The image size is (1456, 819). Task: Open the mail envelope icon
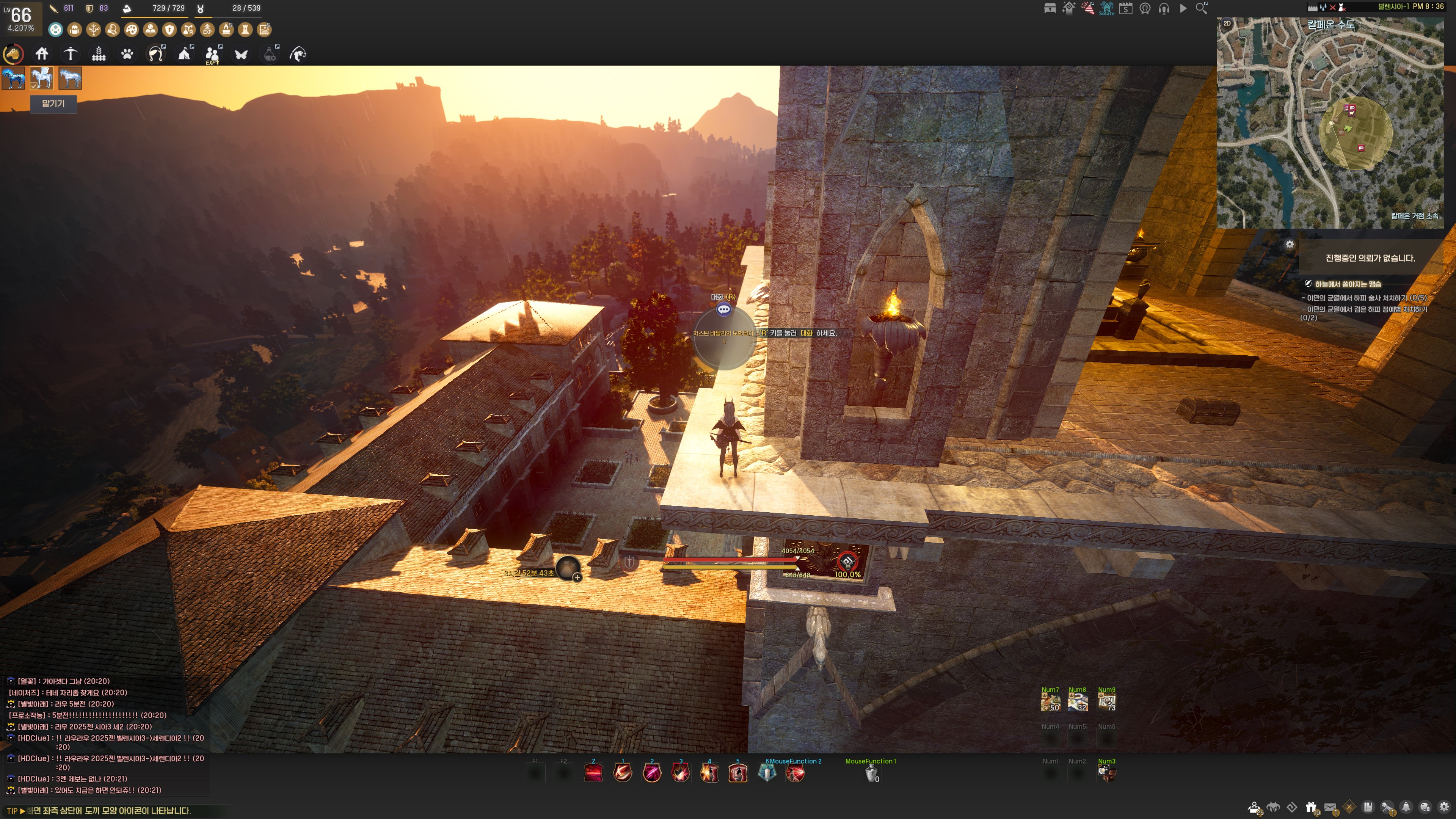coord(1330,807)
